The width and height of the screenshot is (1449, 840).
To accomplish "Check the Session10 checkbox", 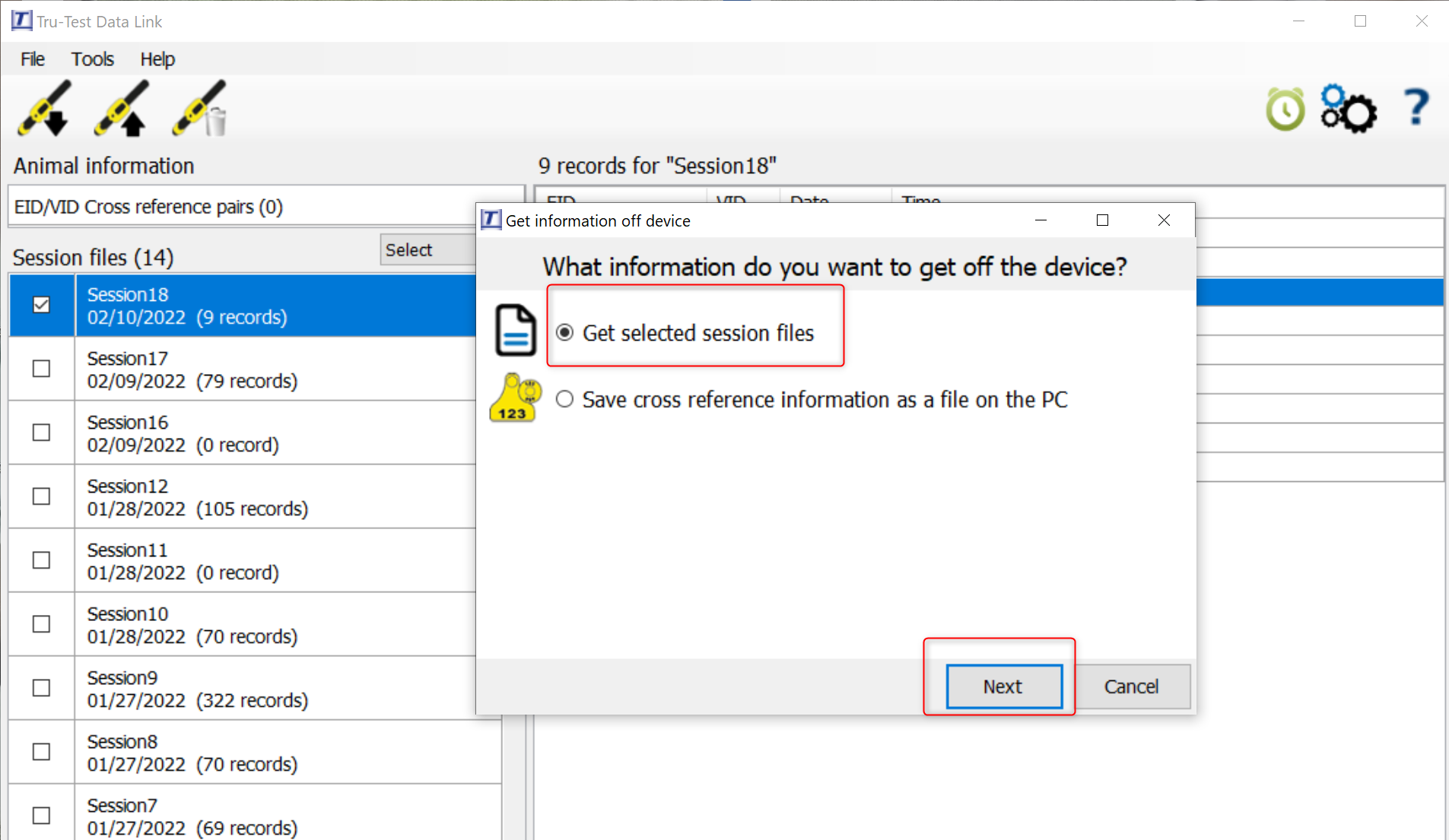I will 41,624.
